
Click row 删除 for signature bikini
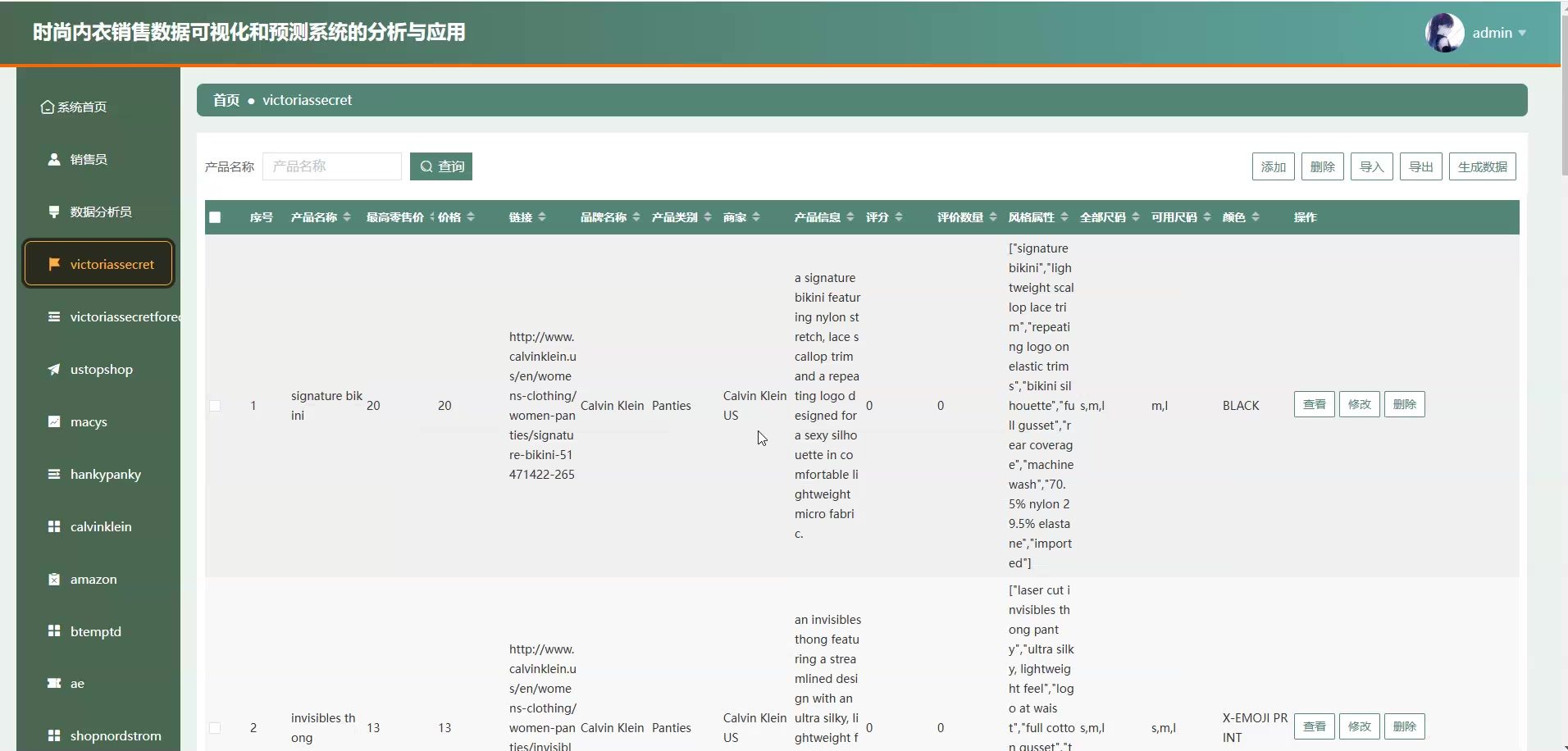1405,404
